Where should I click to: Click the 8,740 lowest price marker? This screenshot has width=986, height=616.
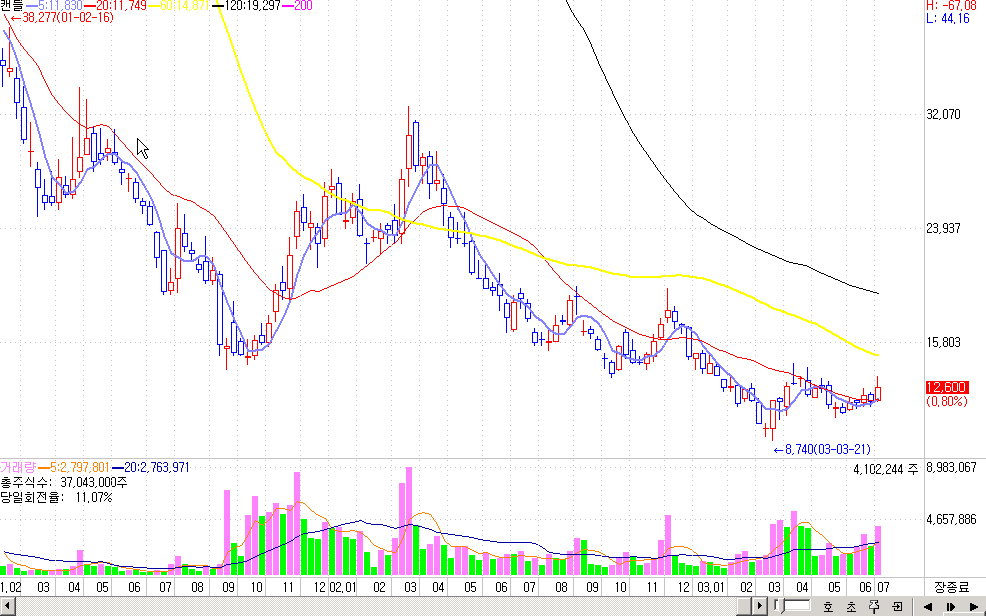(822, 450)
